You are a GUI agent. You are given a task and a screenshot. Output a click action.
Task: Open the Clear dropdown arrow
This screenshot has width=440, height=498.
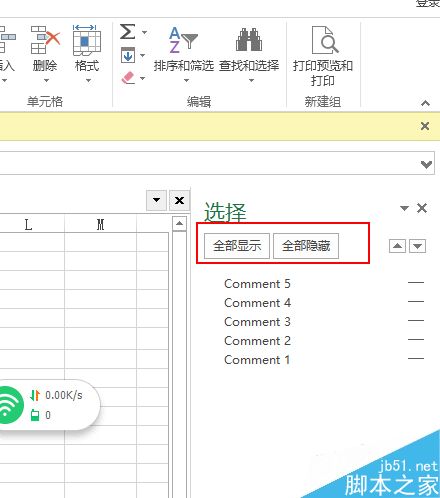142,78
